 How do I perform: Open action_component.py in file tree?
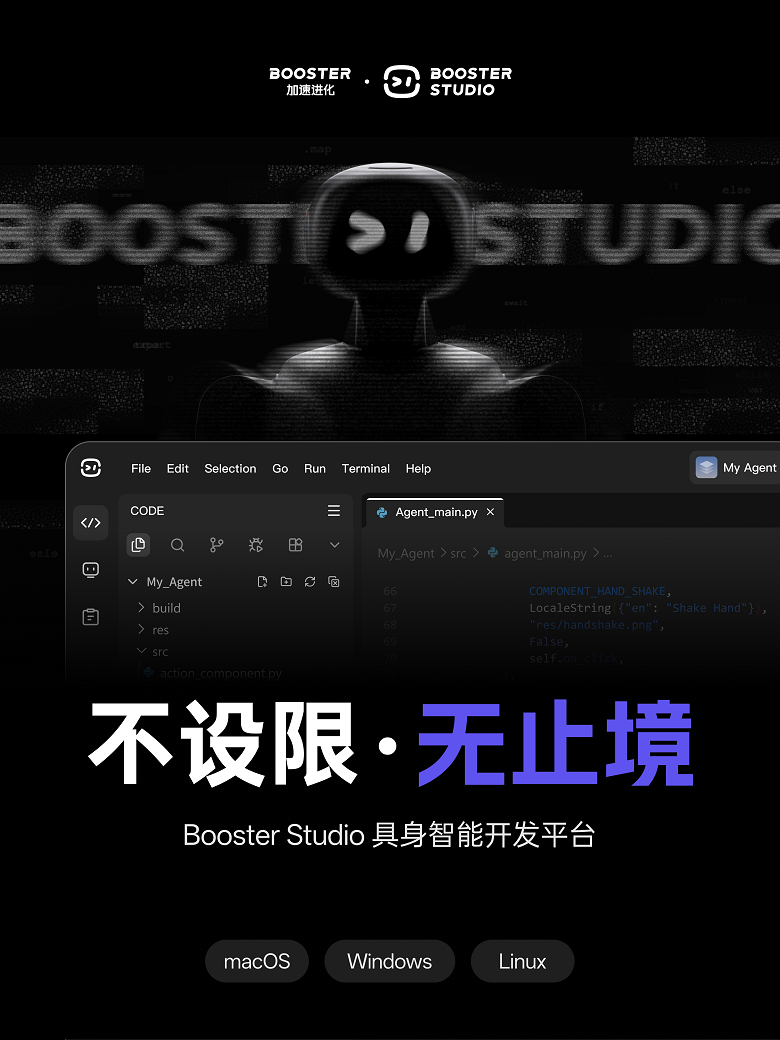pyautogui.click(x=221, y=673)
